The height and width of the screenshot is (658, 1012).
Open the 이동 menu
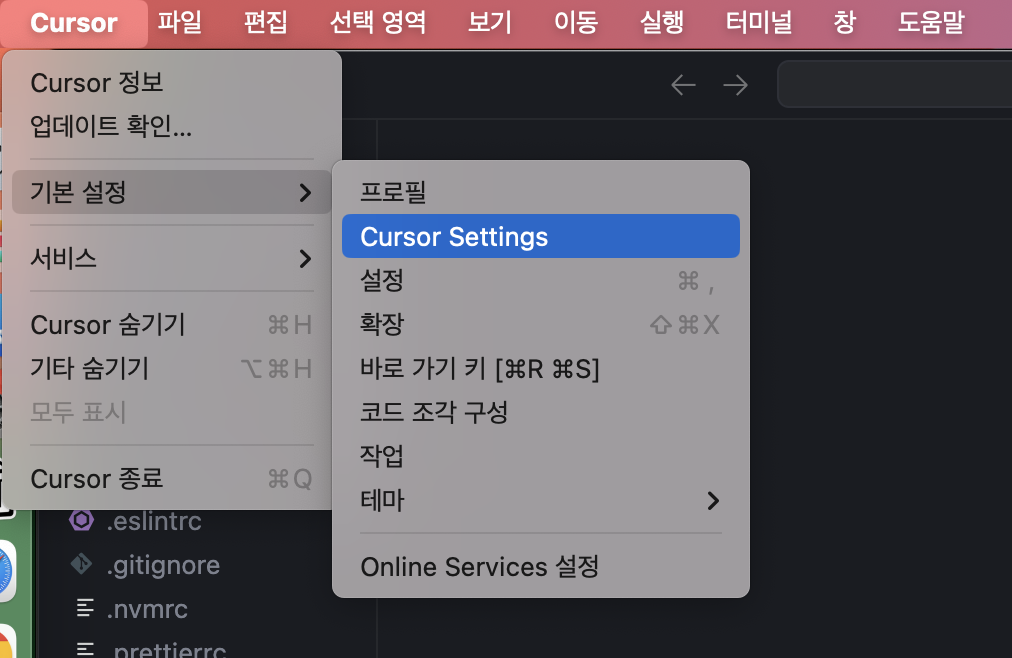pyautogui.click(x=576, y=23)
